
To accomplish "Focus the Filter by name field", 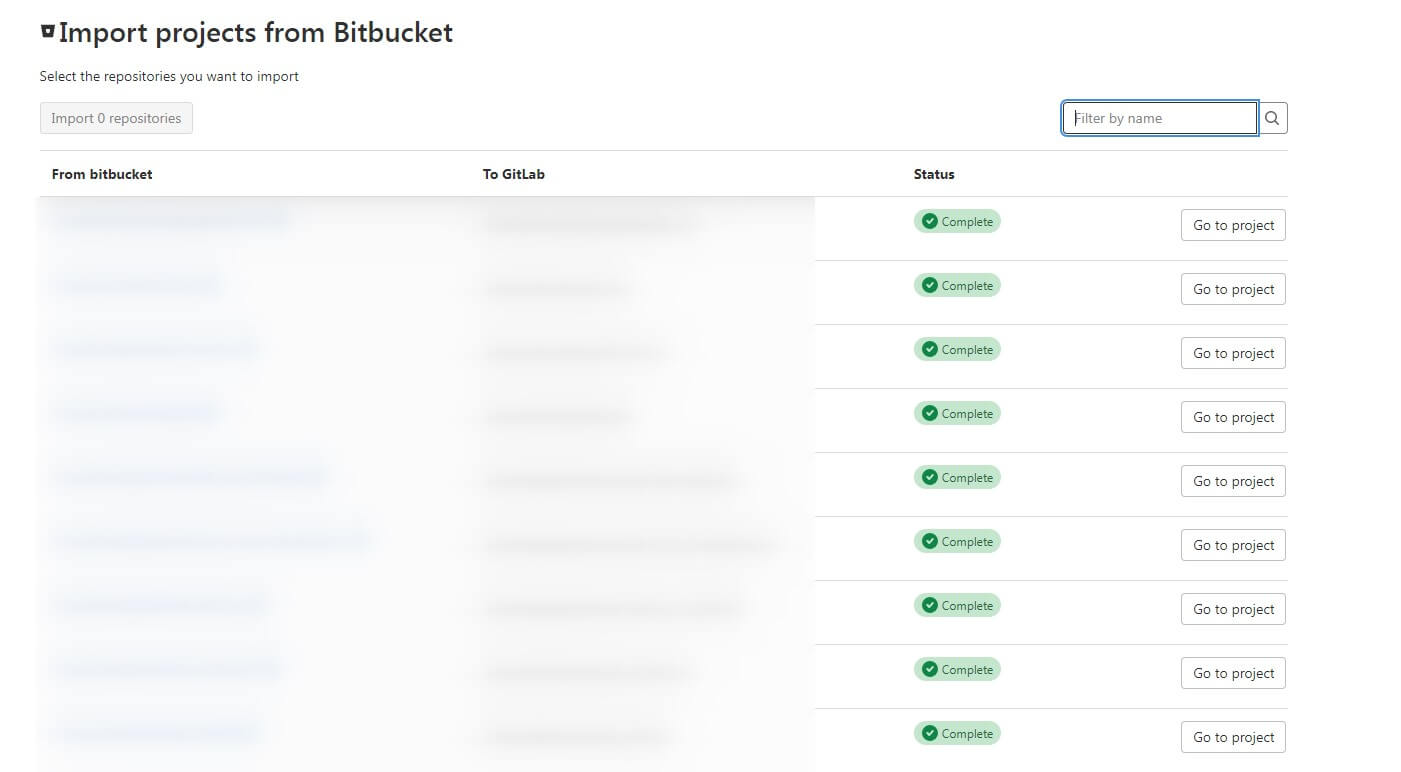I will tap(1160, 118).
